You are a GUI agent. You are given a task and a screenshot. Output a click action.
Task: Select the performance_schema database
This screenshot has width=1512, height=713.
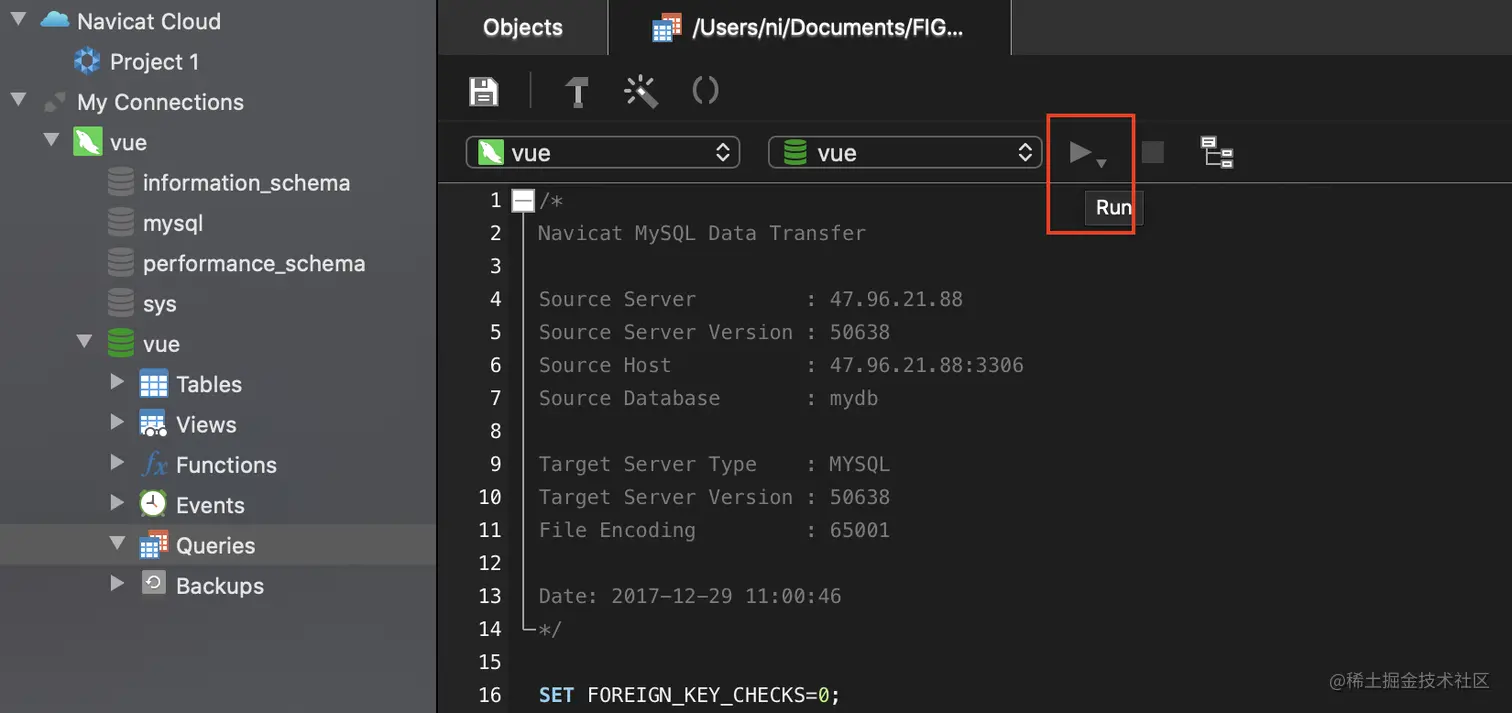254,264
